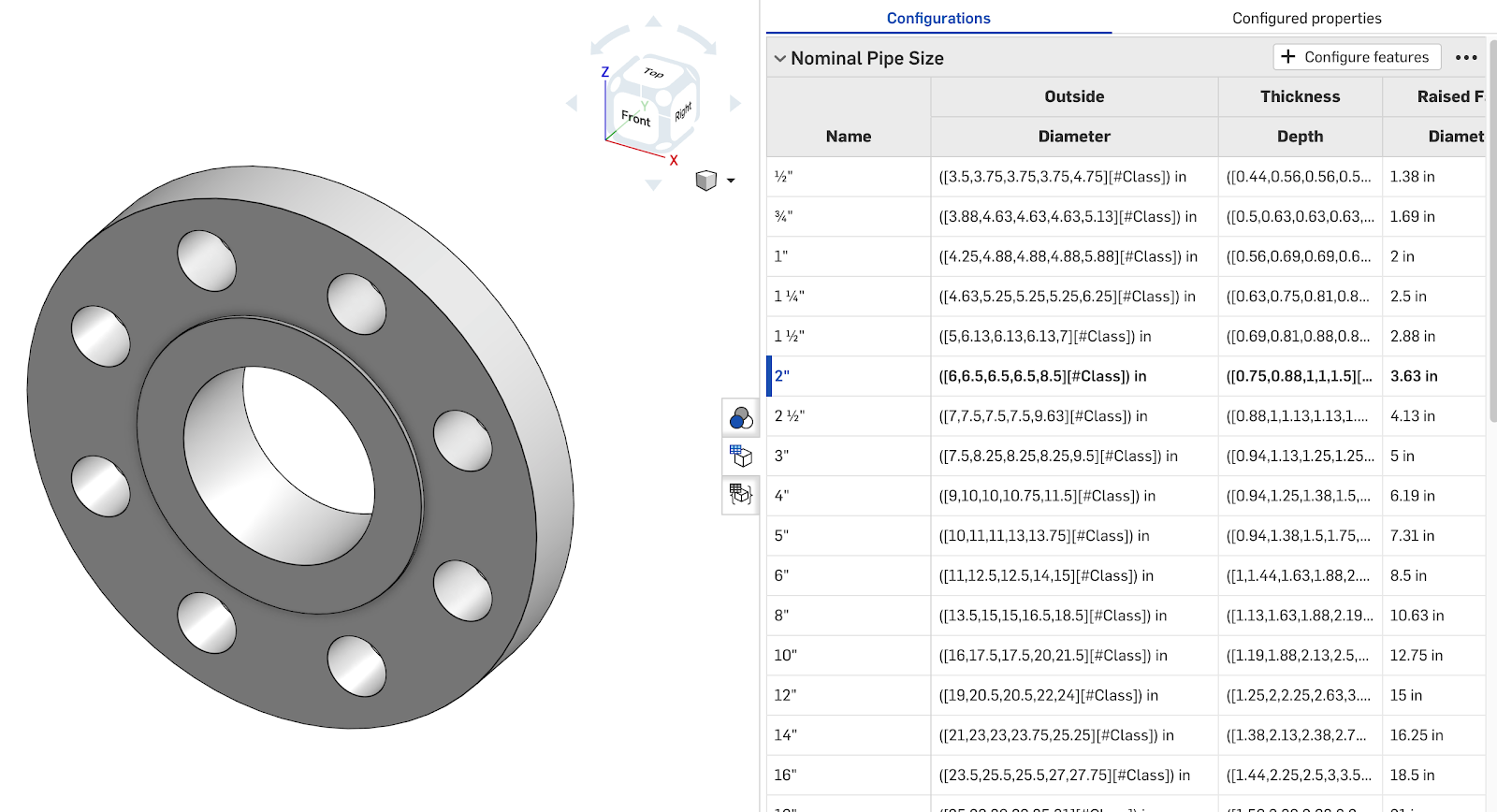Image resolution: width=1497 pixels, height=812 pixels.
Task: Click the Front face of view cube
Action: [x=636, y=118]
